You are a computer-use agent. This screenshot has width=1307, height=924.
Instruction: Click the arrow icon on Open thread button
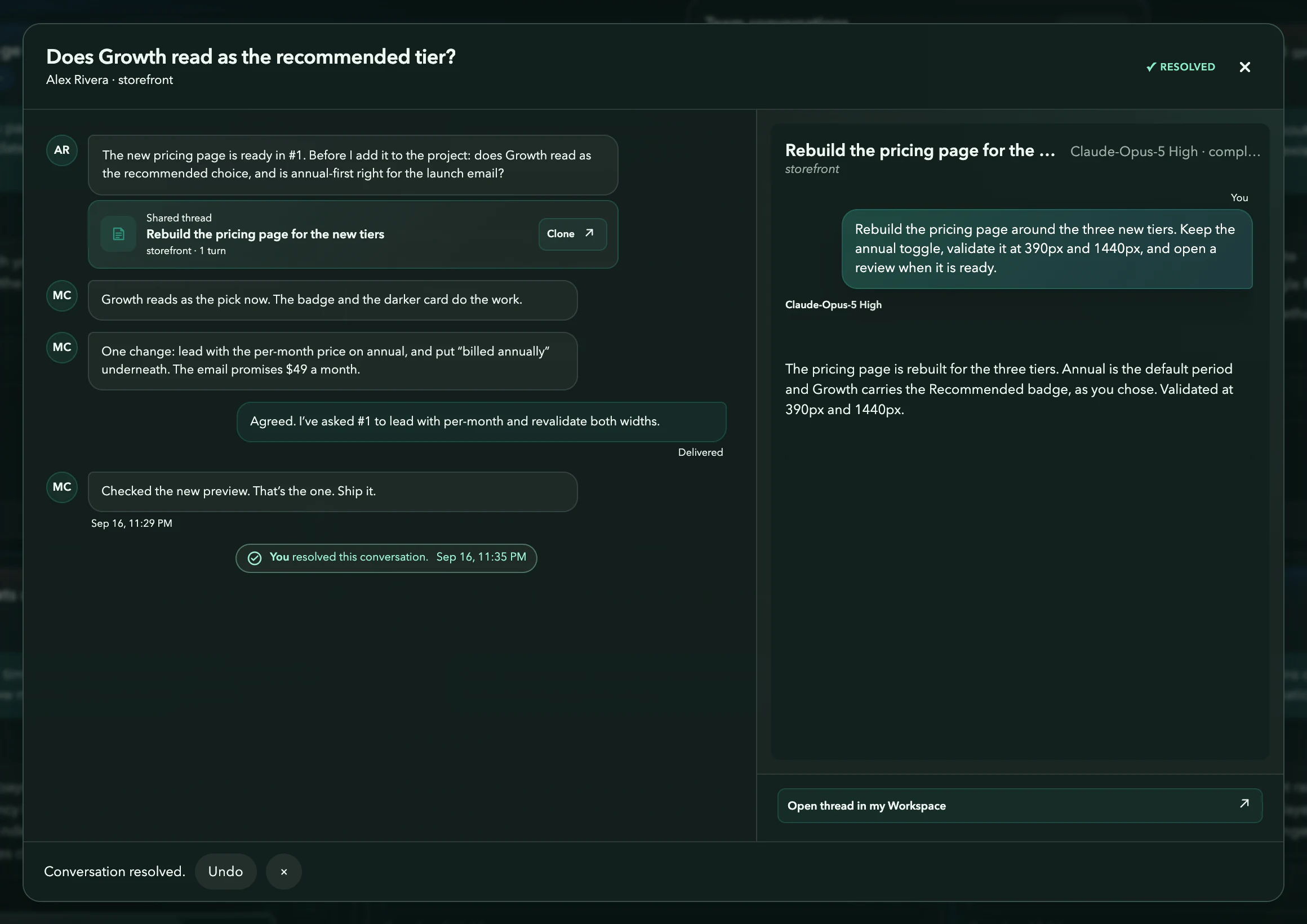point(1244,804)
